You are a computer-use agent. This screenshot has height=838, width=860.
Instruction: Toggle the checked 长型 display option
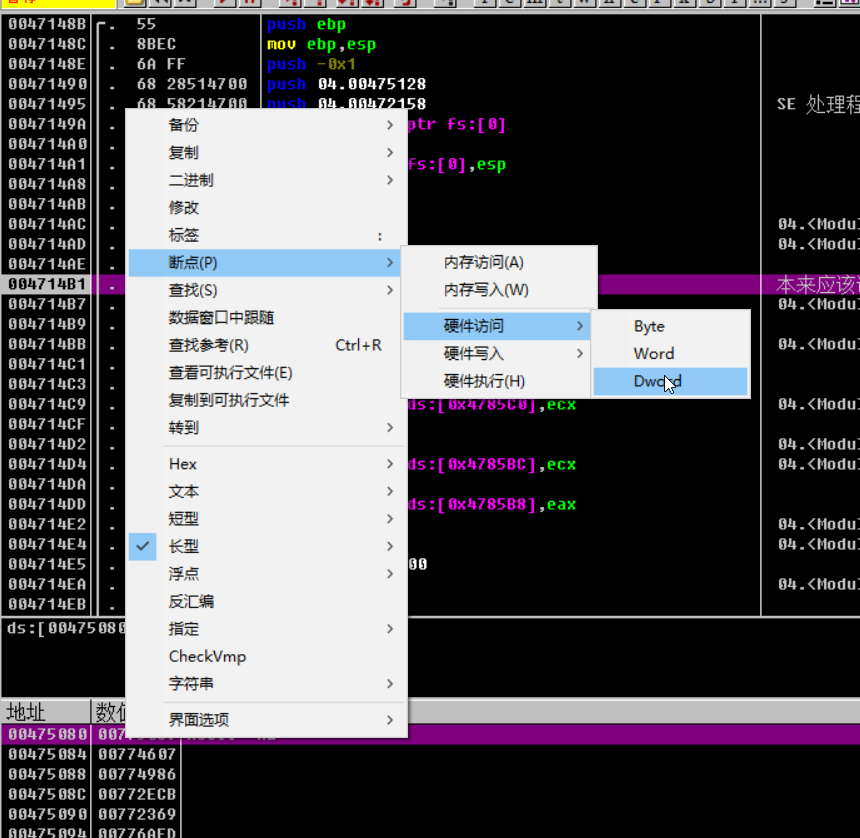click(x=268, y=546)
